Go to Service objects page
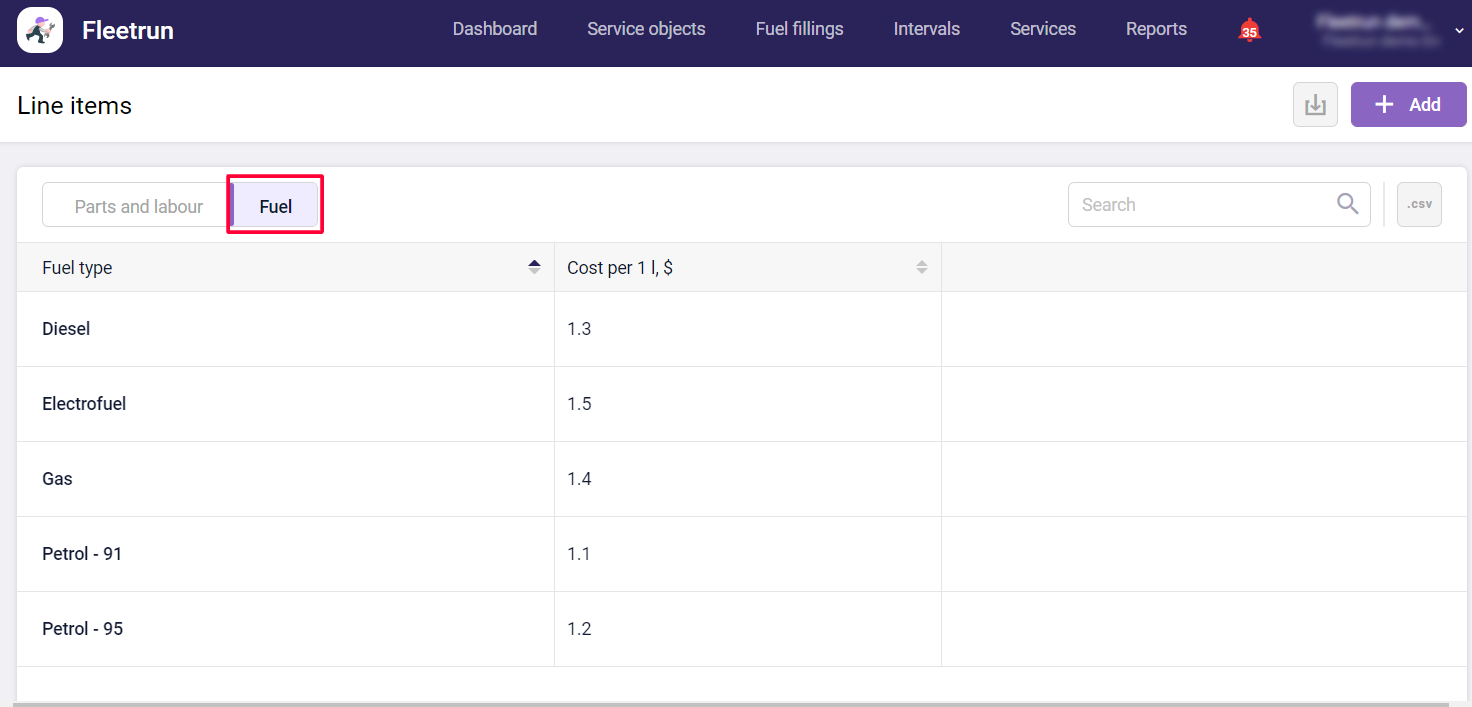The width and height of the screenshot is (1472, 707). pyautogui.click(x=646, y=29)
